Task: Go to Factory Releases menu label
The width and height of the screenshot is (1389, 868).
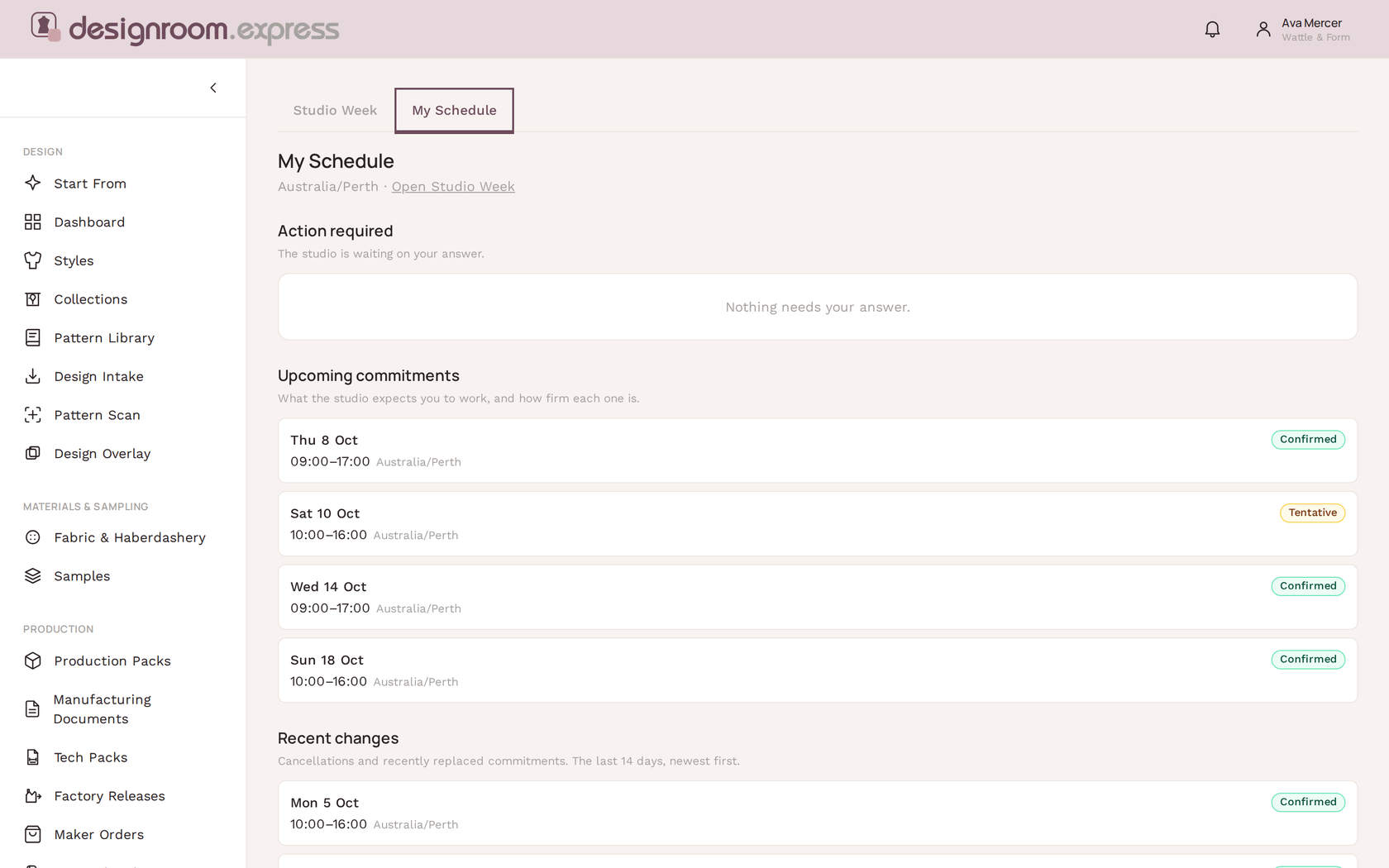Action: (x=109, y=796)
